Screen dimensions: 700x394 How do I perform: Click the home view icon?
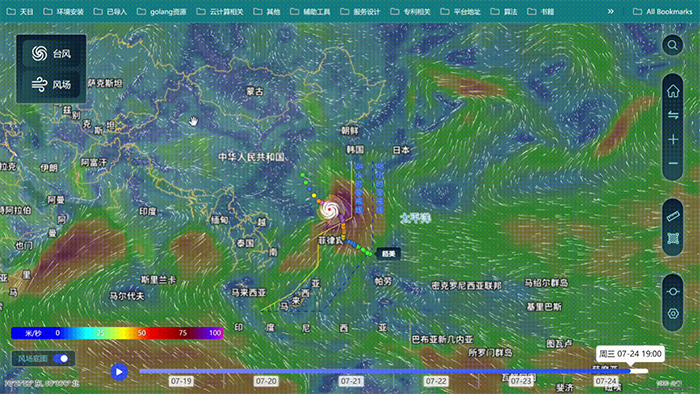click(x=673, y=91)
